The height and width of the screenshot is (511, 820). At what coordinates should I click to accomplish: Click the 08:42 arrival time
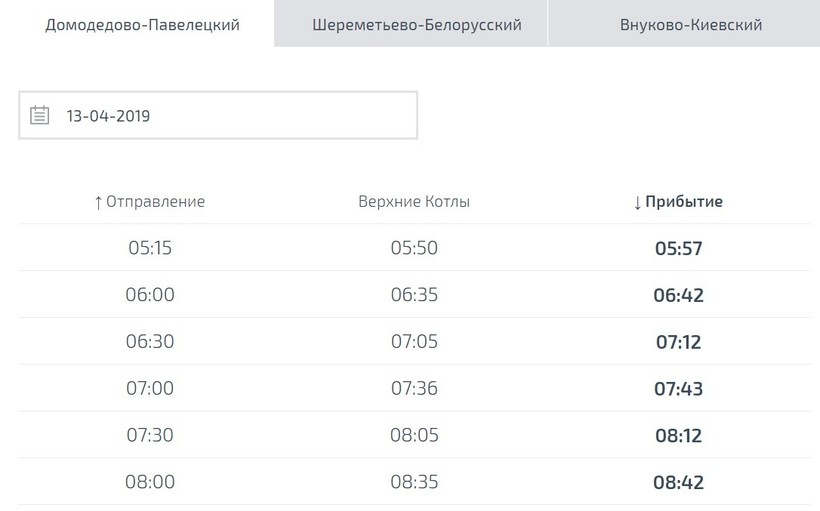(678, 482)
